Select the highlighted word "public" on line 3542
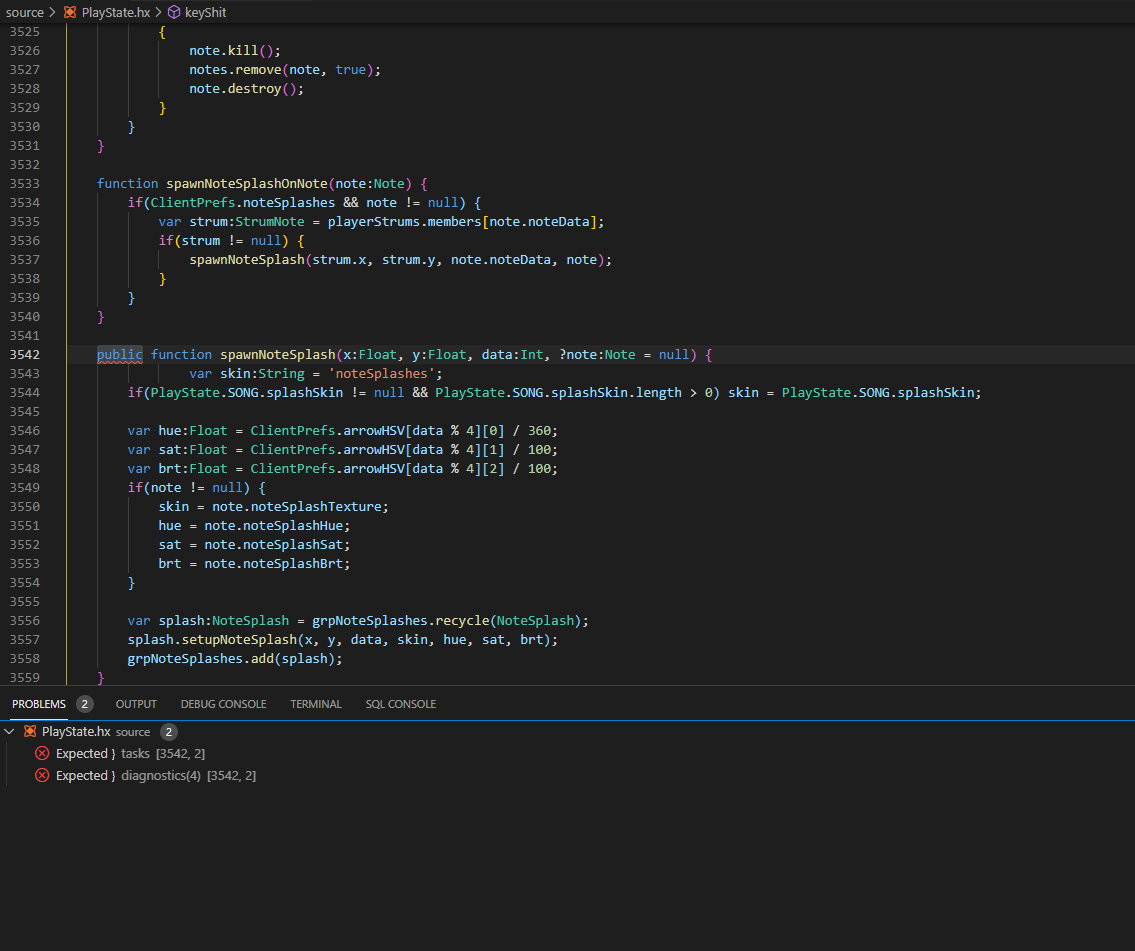This screenshot has width=1135, height=951. (x=119, y=354)
